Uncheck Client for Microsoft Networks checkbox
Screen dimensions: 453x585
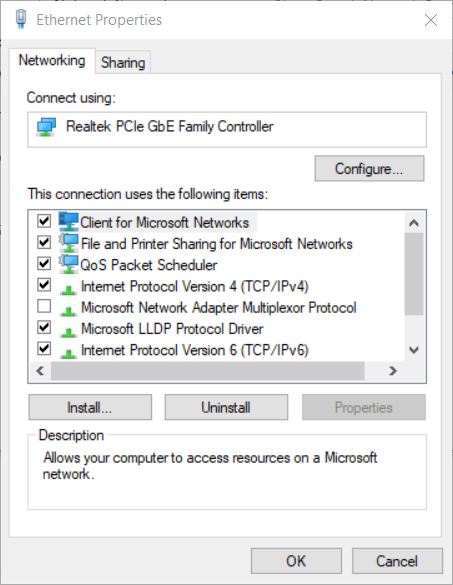(44, 221)
